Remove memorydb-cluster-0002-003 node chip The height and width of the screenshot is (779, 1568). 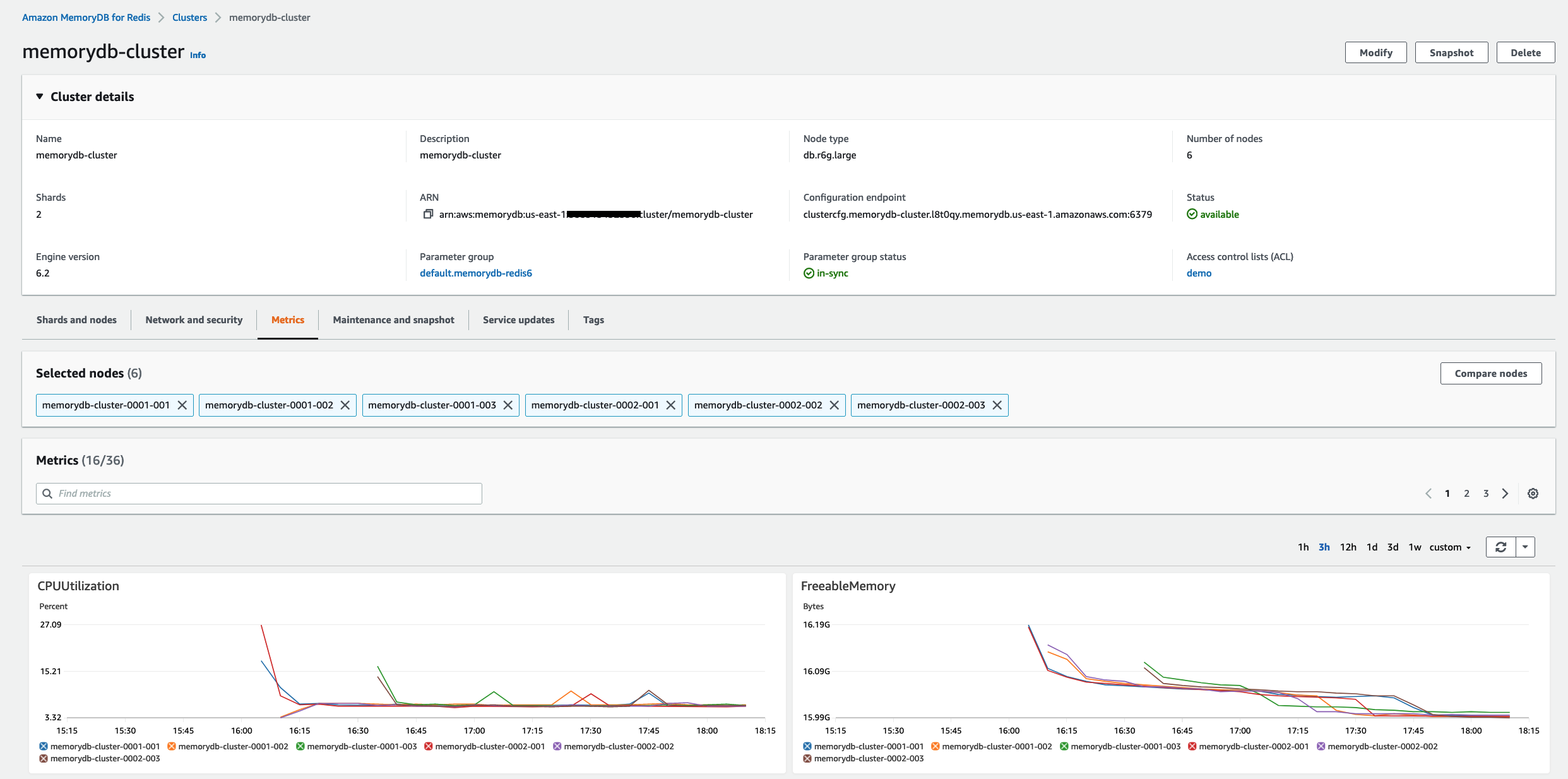[x=997, y=405]
